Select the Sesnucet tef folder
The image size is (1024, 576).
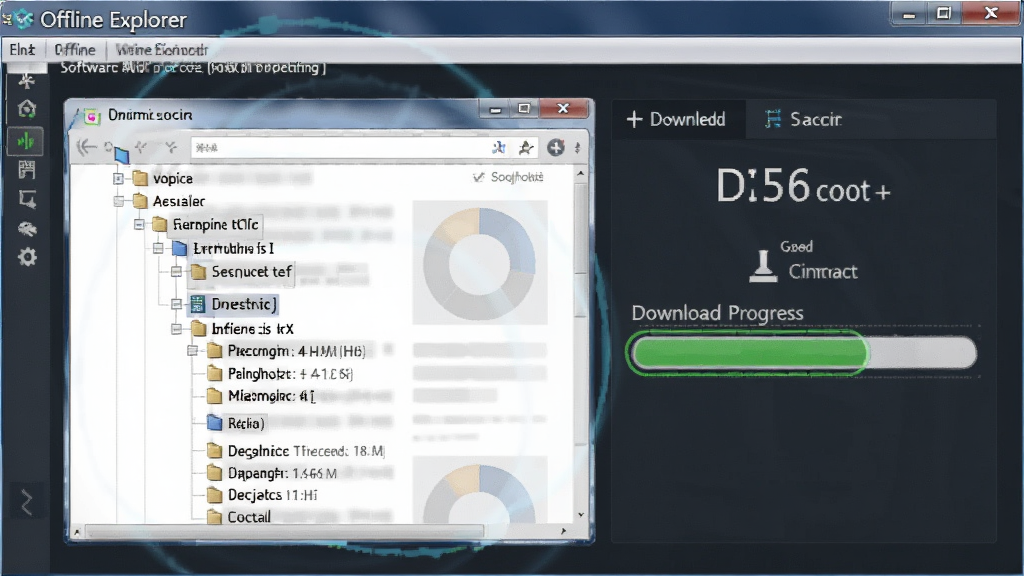click(x=242, y=272)
